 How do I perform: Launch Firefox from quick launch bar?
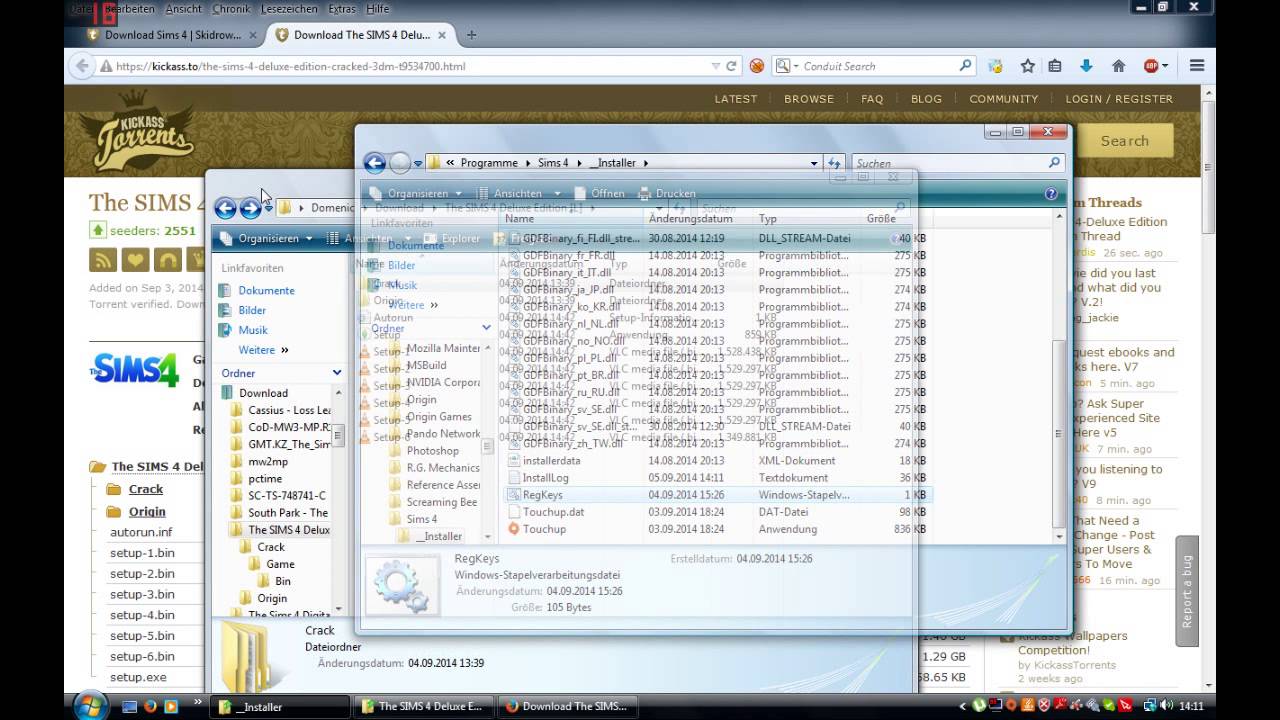(x=150, y=706)
